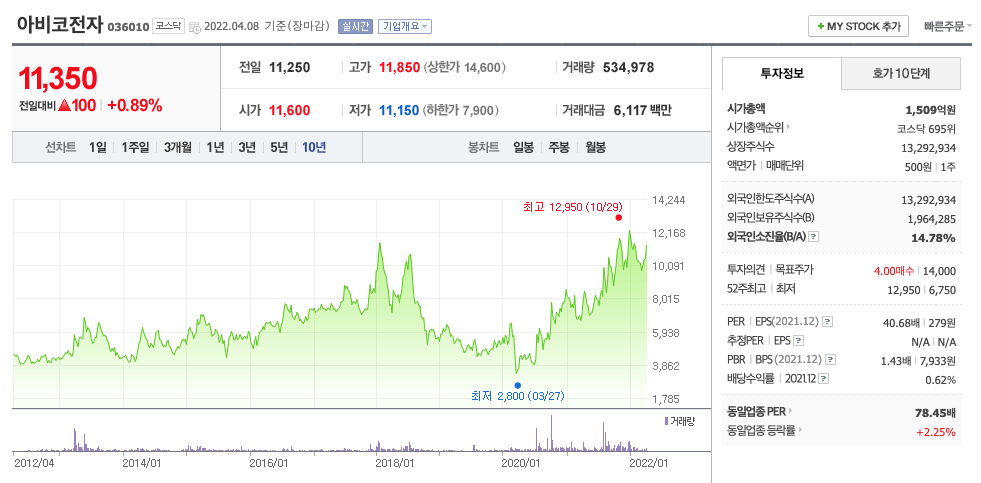
Task: Click the 액면가 label
Action: (x=741, y=166)
